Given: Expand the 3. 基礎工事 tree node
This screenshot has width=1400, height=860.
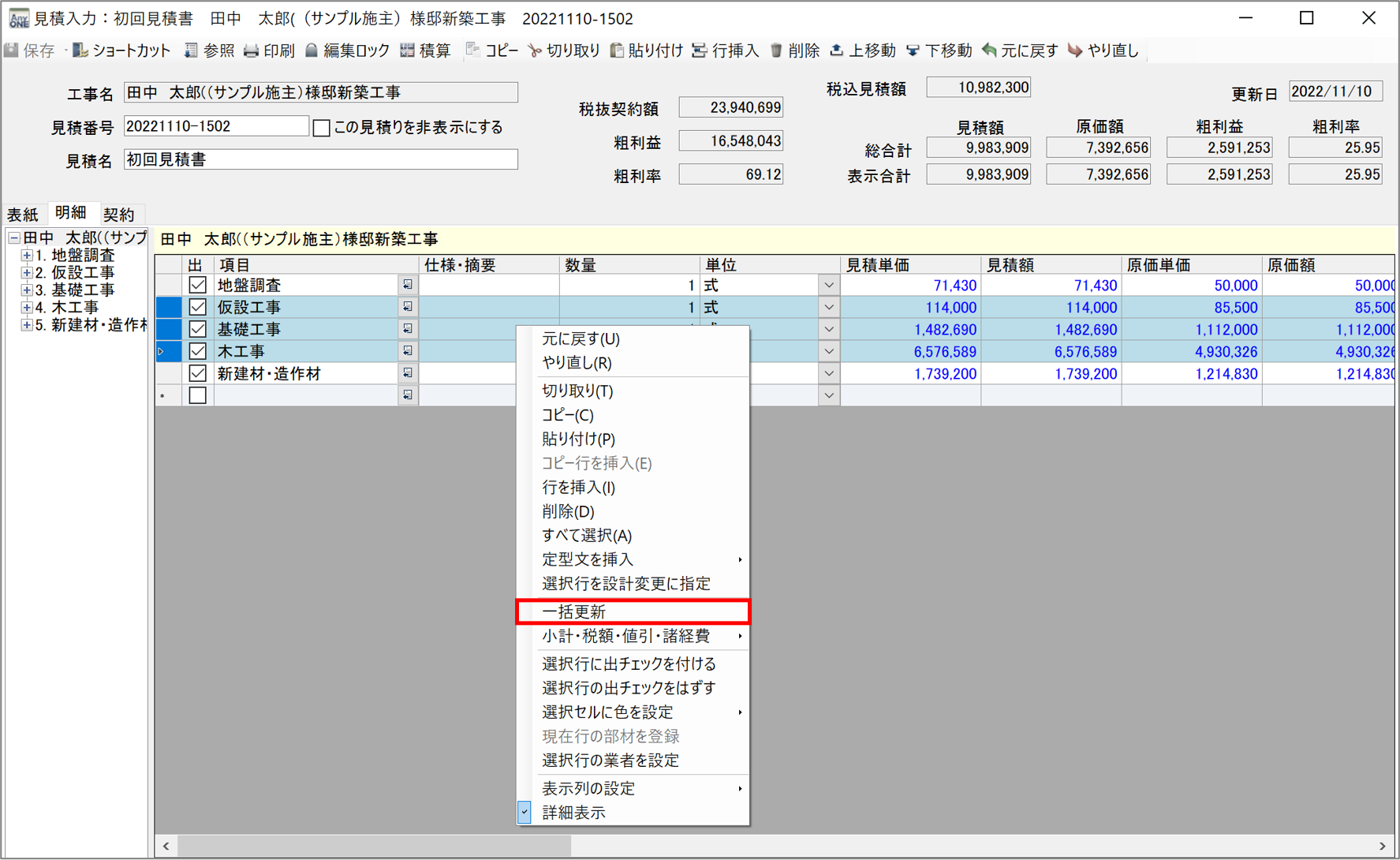Looking at the screenshot, I should coord(26,290).
